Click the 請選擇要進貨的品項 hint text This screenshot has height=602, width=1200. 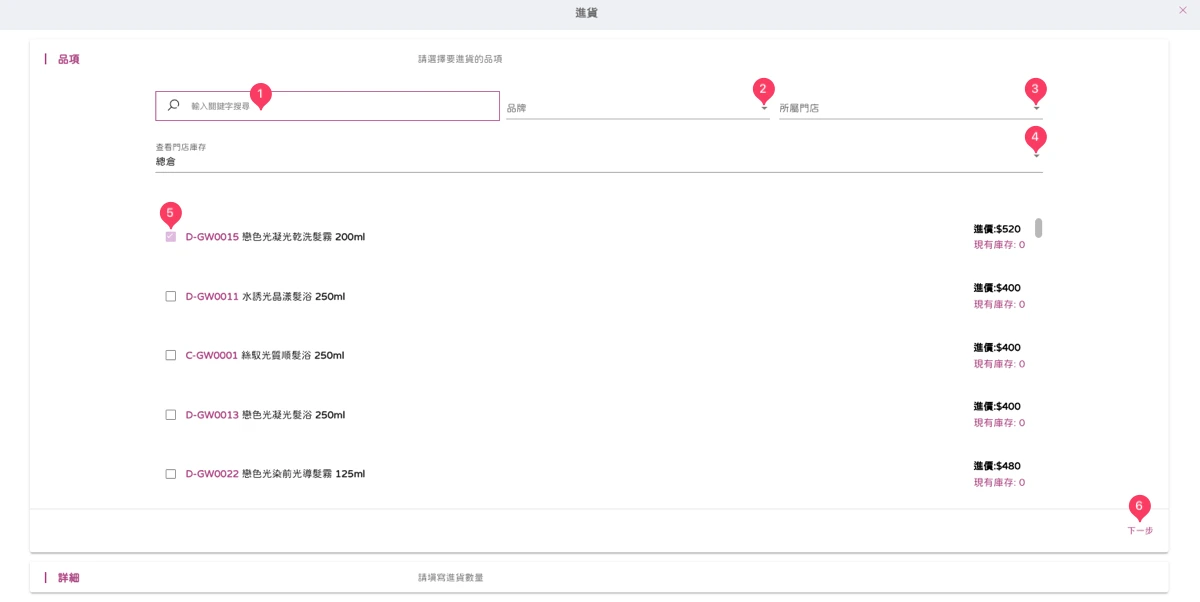(x=460, y=59)
